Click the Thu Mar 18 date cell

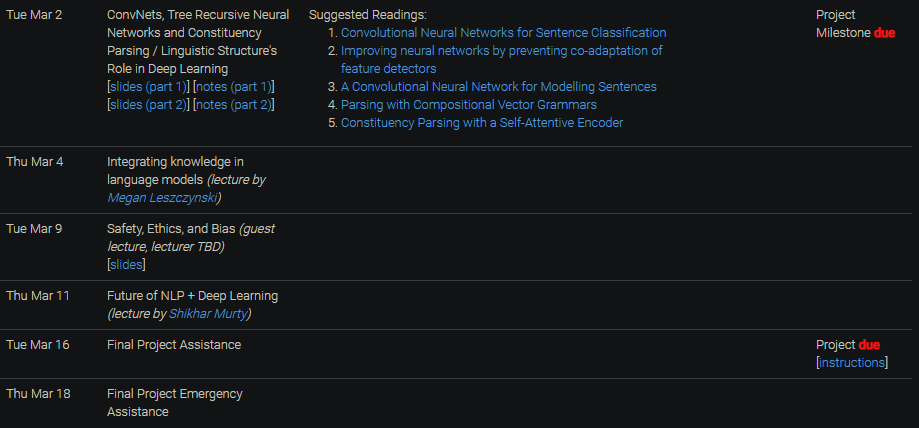click(38, 394)
